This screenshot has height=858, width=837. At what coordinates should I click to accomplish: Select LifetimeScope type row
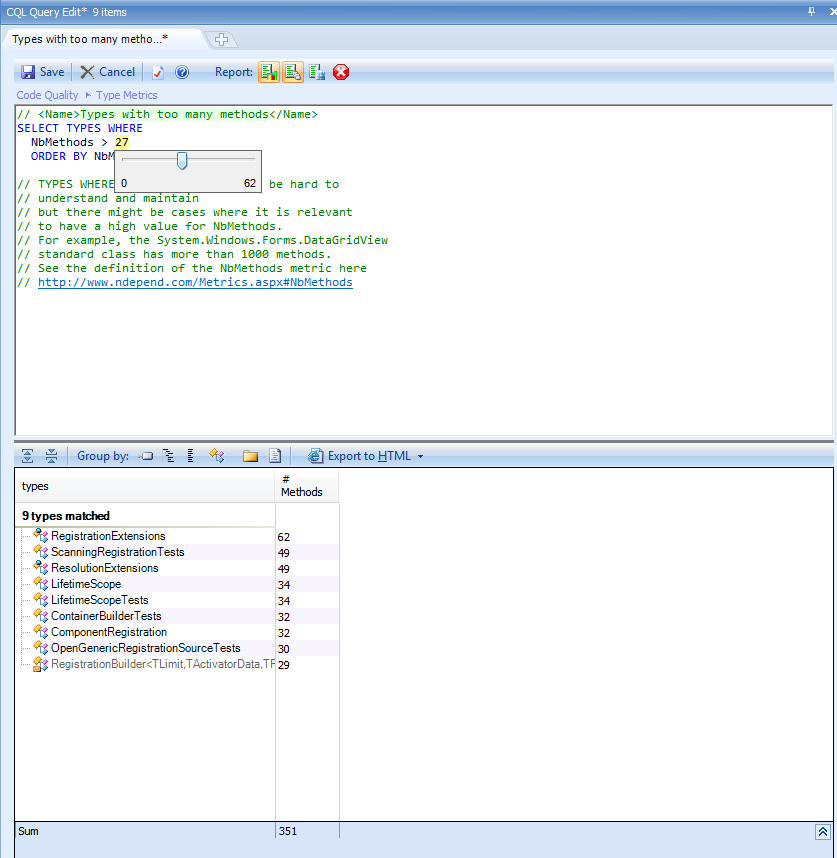177,584
